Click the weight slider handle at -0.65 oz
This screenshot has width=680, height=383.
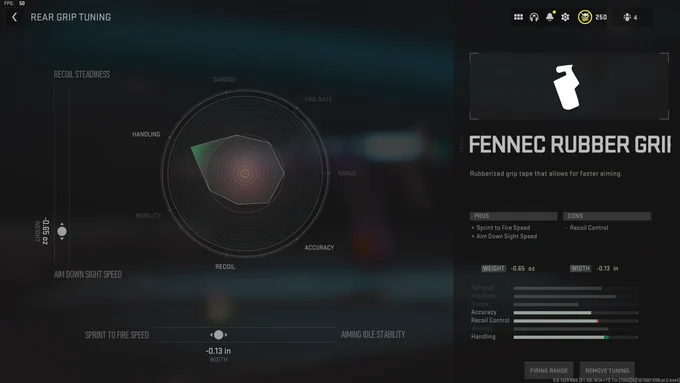(62, 232)
